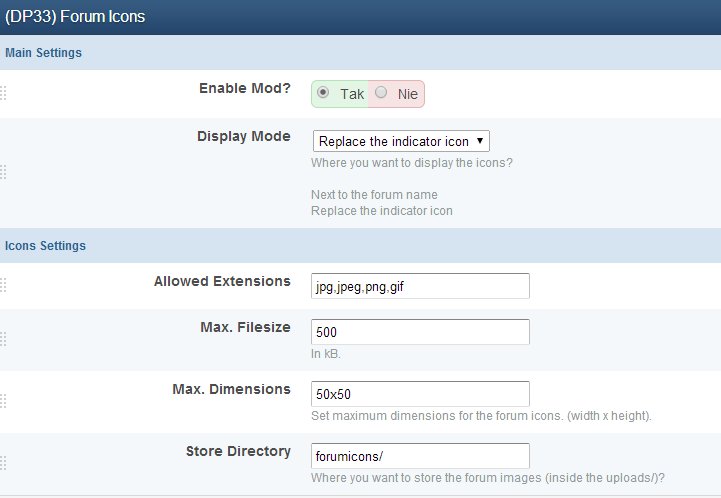Click the Enable Mod? label
The height and width of the screenshot is (498, 721).
(x=244, y=88)
